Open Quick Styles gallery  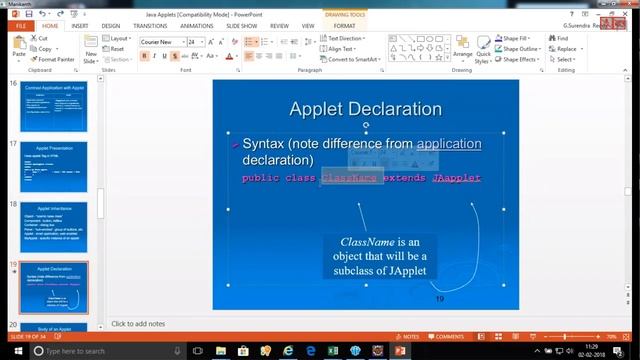coord(483,49)
